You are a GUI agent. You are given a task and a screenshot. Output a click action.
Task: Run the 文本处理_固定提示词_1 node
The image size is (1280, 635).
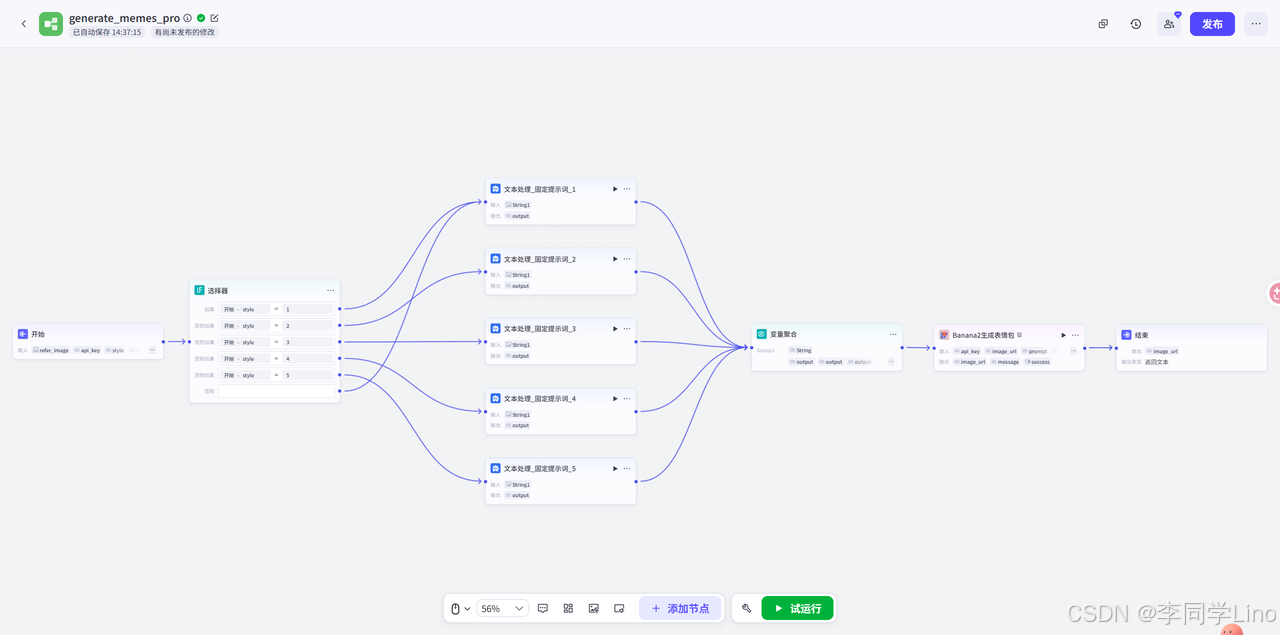pyautogui.click(x=615, y=189)
